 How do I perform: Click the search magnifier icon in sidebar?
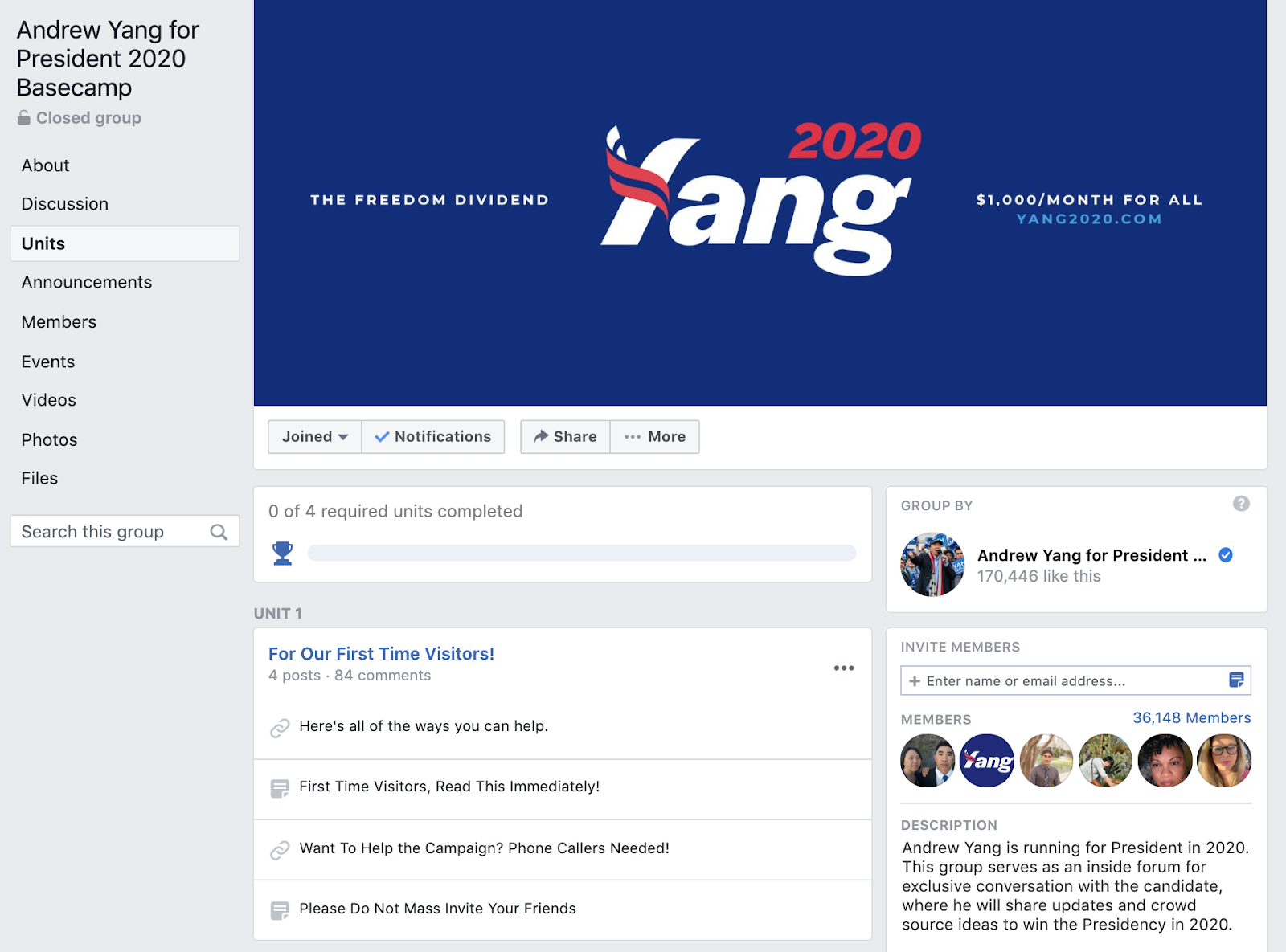(219, 532)
